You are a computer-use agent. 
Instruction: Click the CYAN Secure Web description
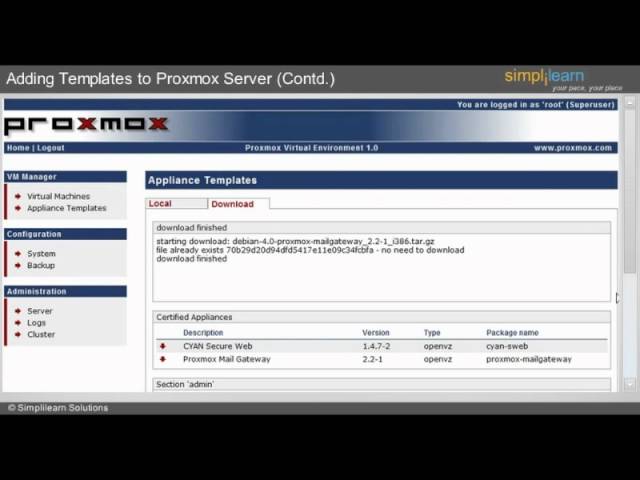[x=218, y=346]
